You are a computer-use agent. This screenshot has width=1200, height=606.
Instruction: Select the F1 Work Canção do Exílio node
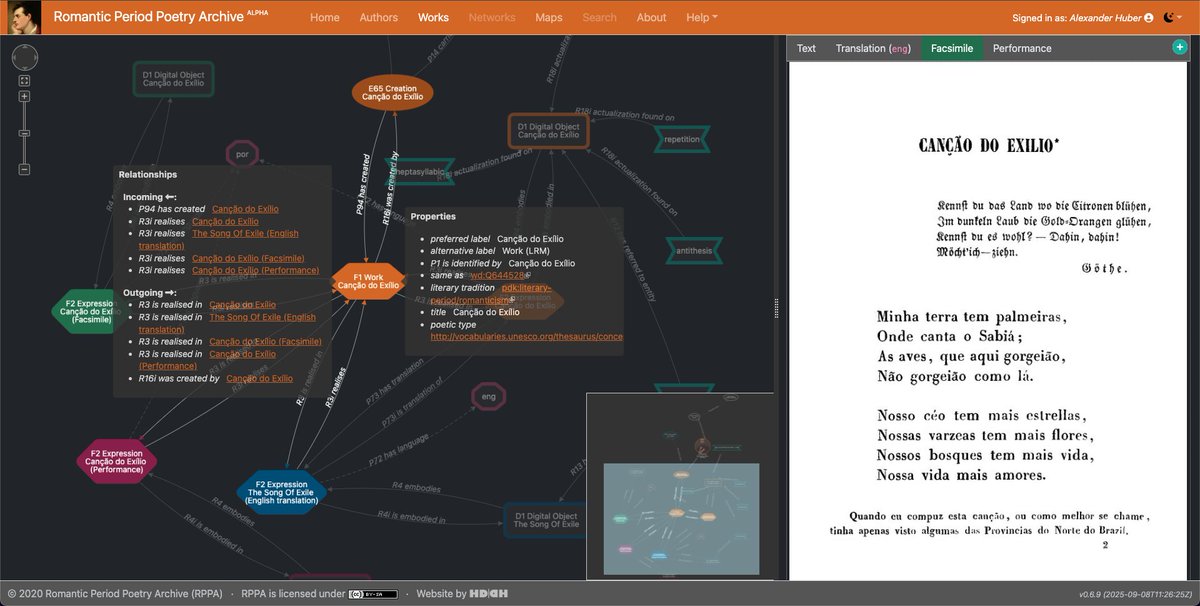368,280
